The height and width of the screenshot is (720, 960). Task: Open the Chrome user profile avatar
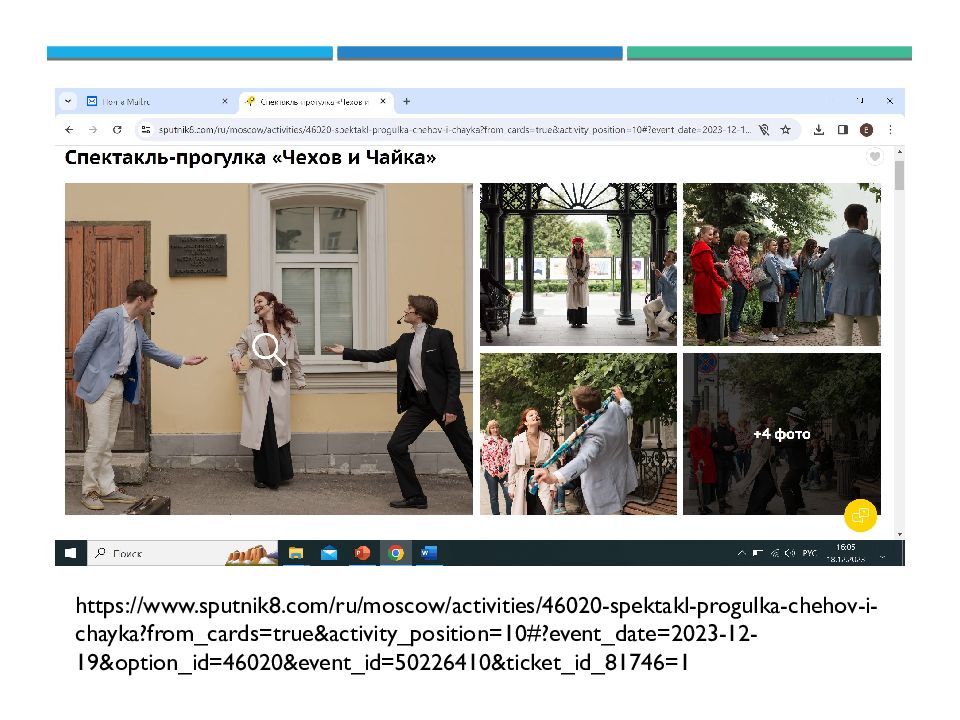point(866,130)
